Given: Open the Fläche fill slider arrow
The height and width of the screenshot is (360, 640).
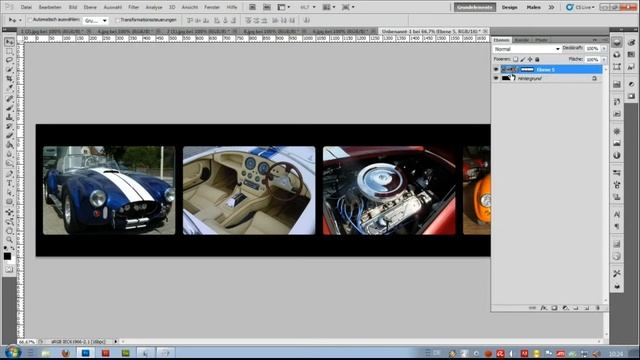Looking at the screenshot, I should 604,60.
